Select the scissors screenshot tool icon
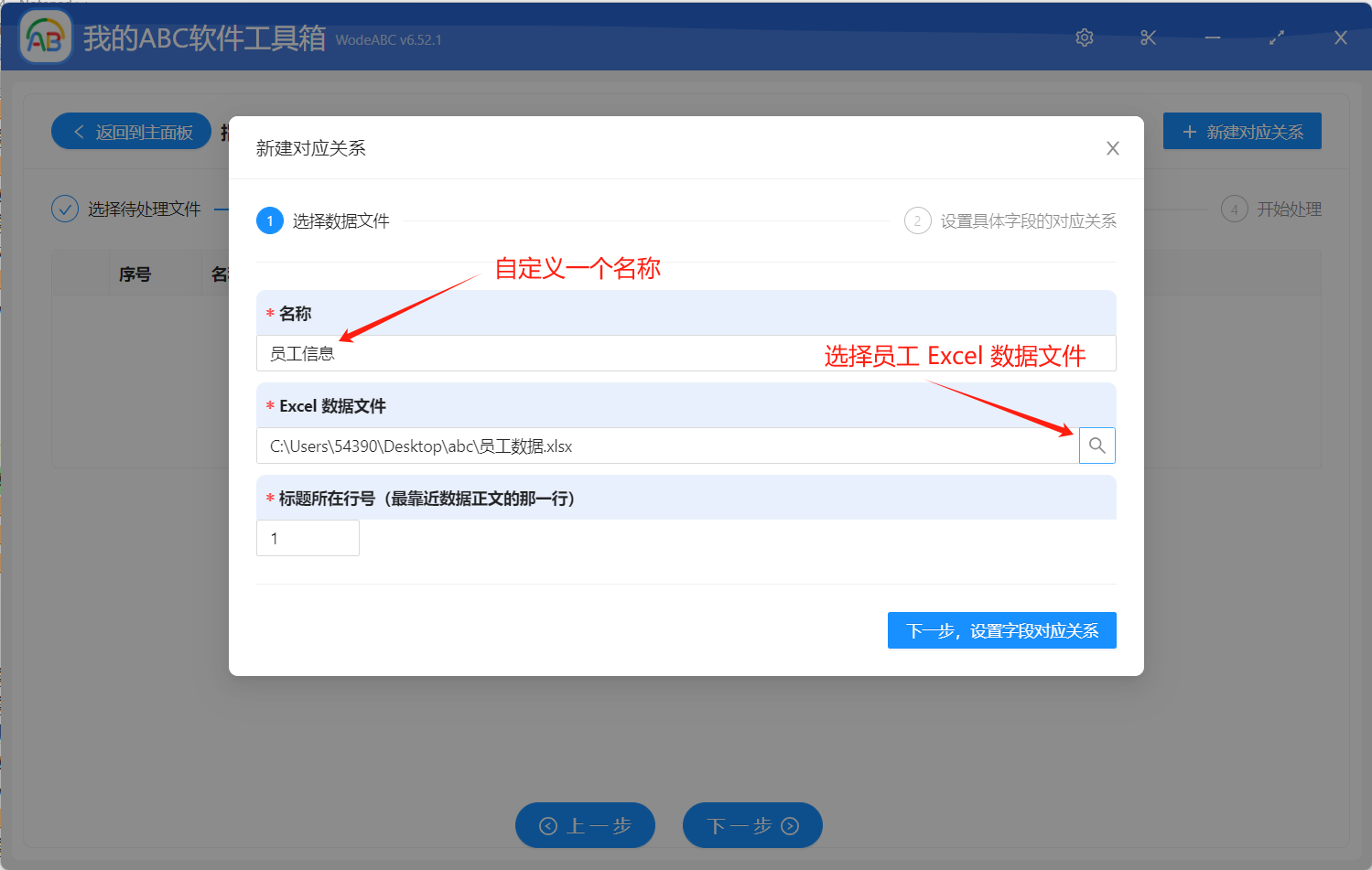The image size is (1372, 870). pyautogui.click(x=1148, y=38)
